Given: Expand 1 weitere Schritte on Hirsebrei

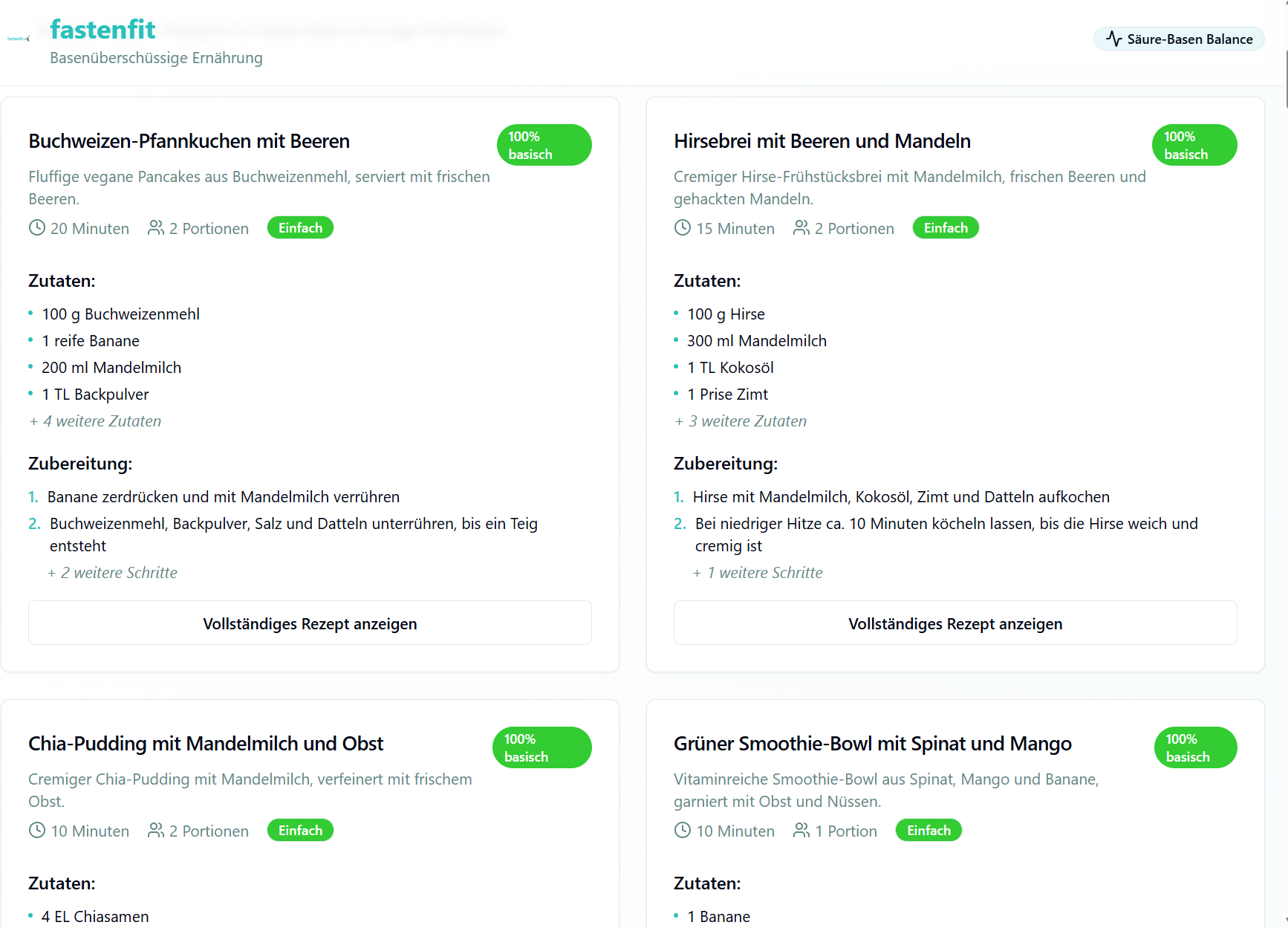Looking at the screenshot, I should pyautogui.click(x=758, y=573).
